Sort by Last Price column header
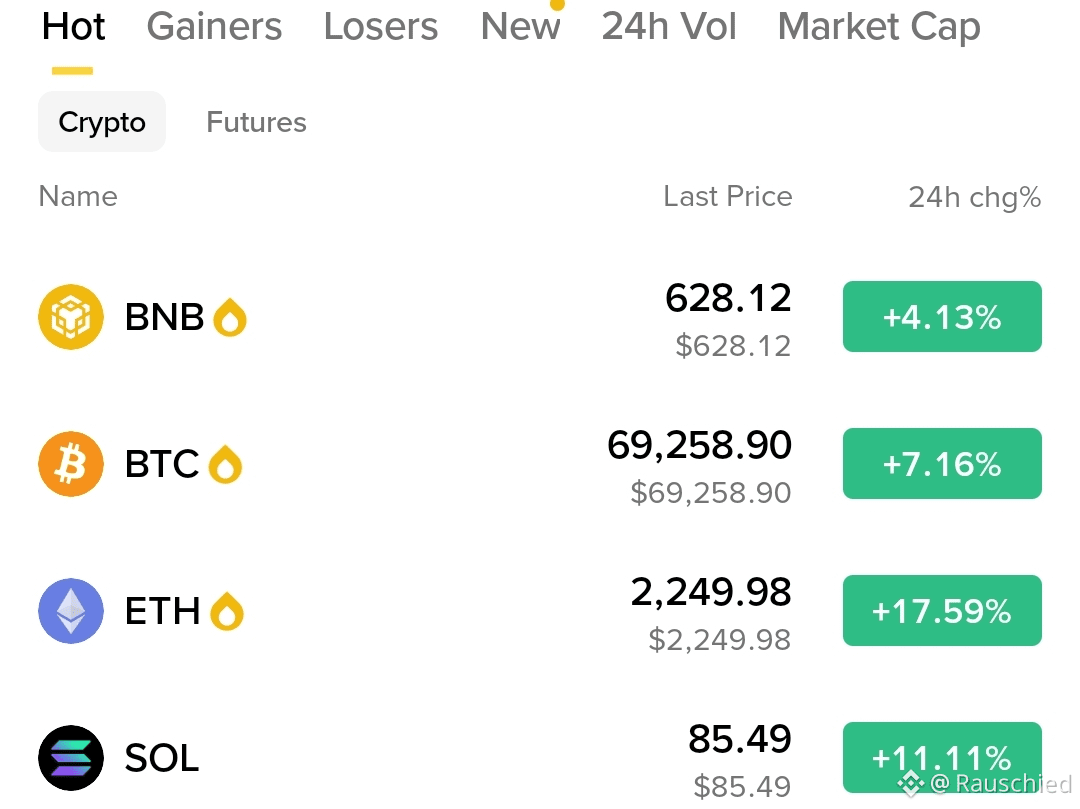The image size is (1080, 809). point(728,196)
